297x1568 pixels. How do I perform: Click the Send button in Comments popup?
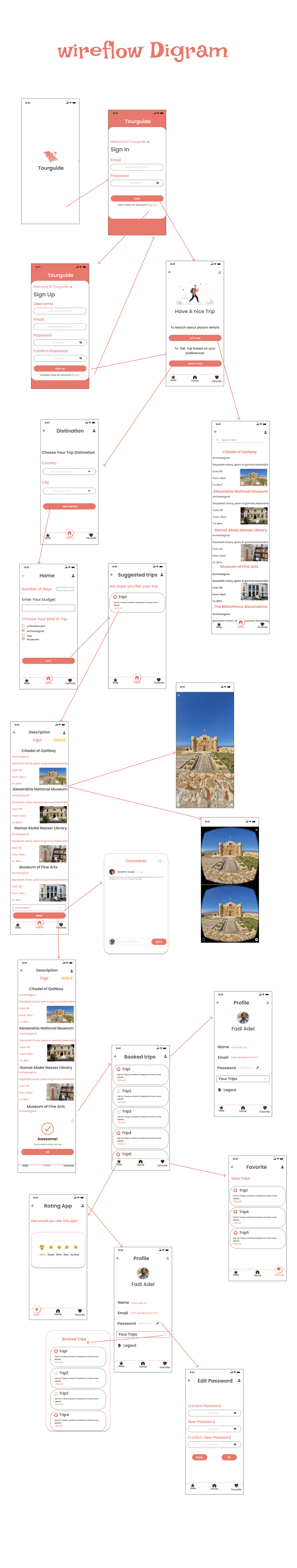pyautogui.click(x=159, y=942)
